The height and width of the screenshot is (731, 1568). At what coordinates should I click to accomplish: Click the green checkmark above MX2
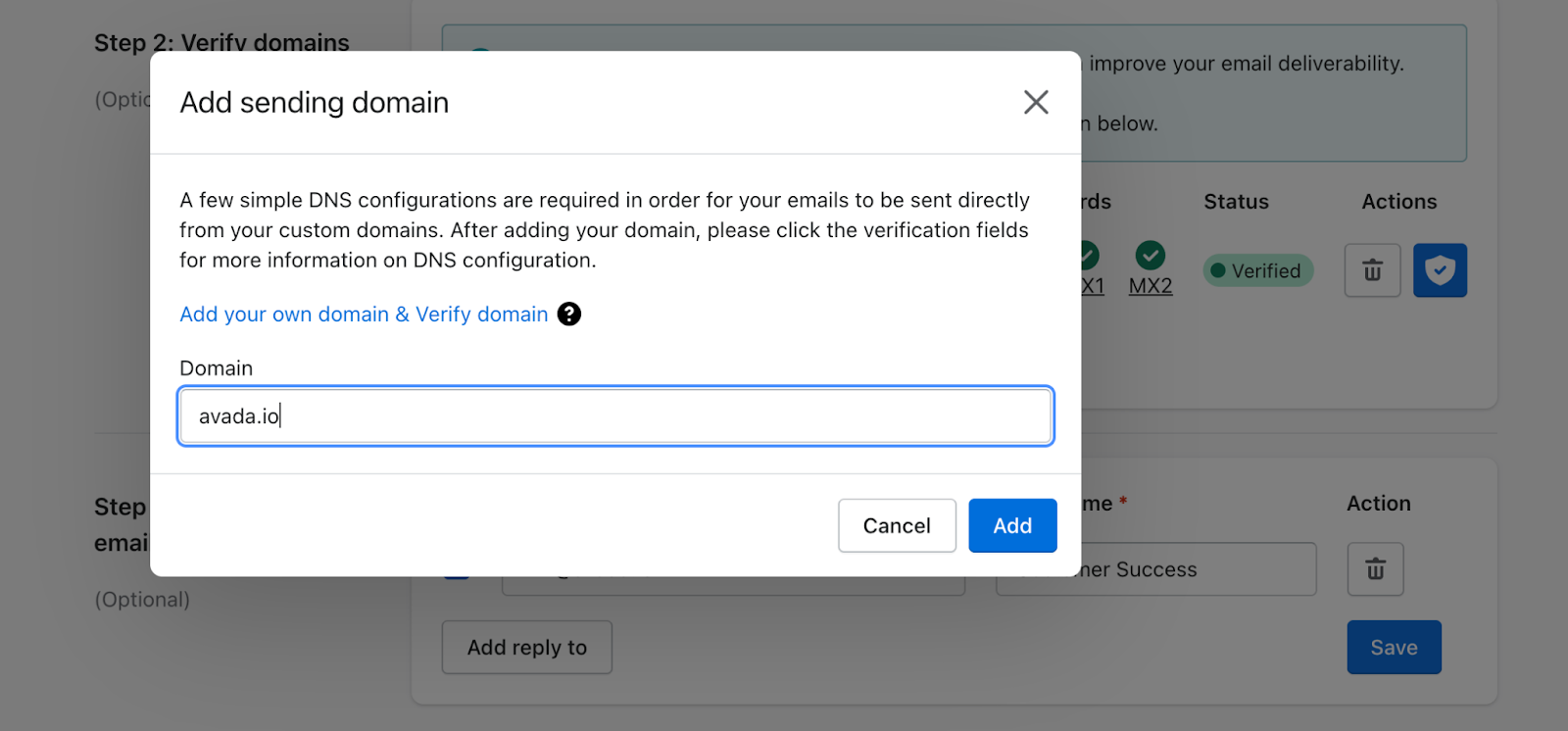pyautogui.click(x=1150, y=256)
